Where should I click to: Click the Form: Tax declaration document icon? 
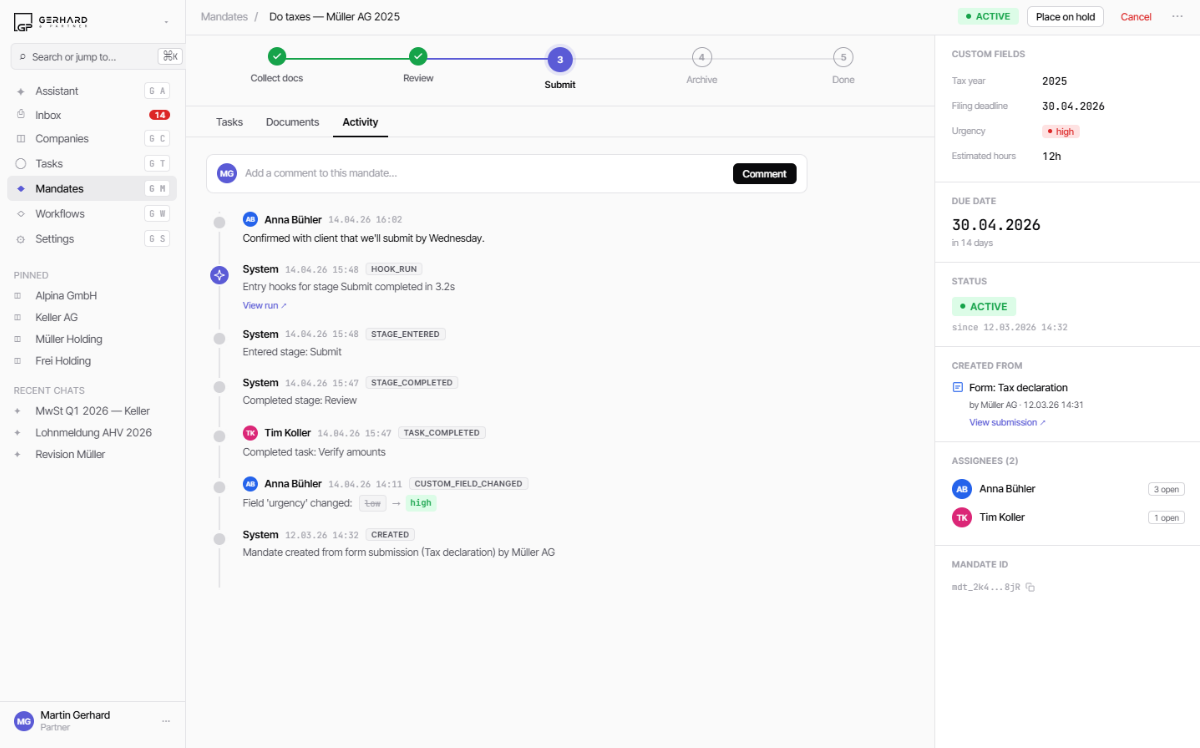click(957, 387)
